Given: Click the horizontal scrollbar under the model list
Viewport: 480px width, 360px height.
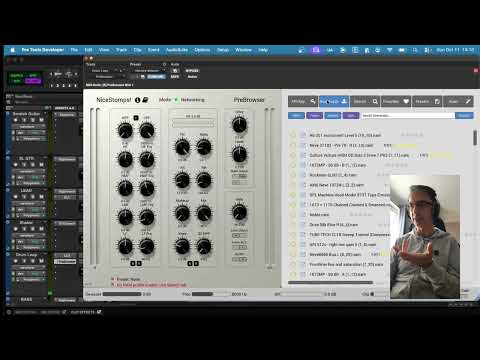Looking at the screenshot, I should pos(330,282).
